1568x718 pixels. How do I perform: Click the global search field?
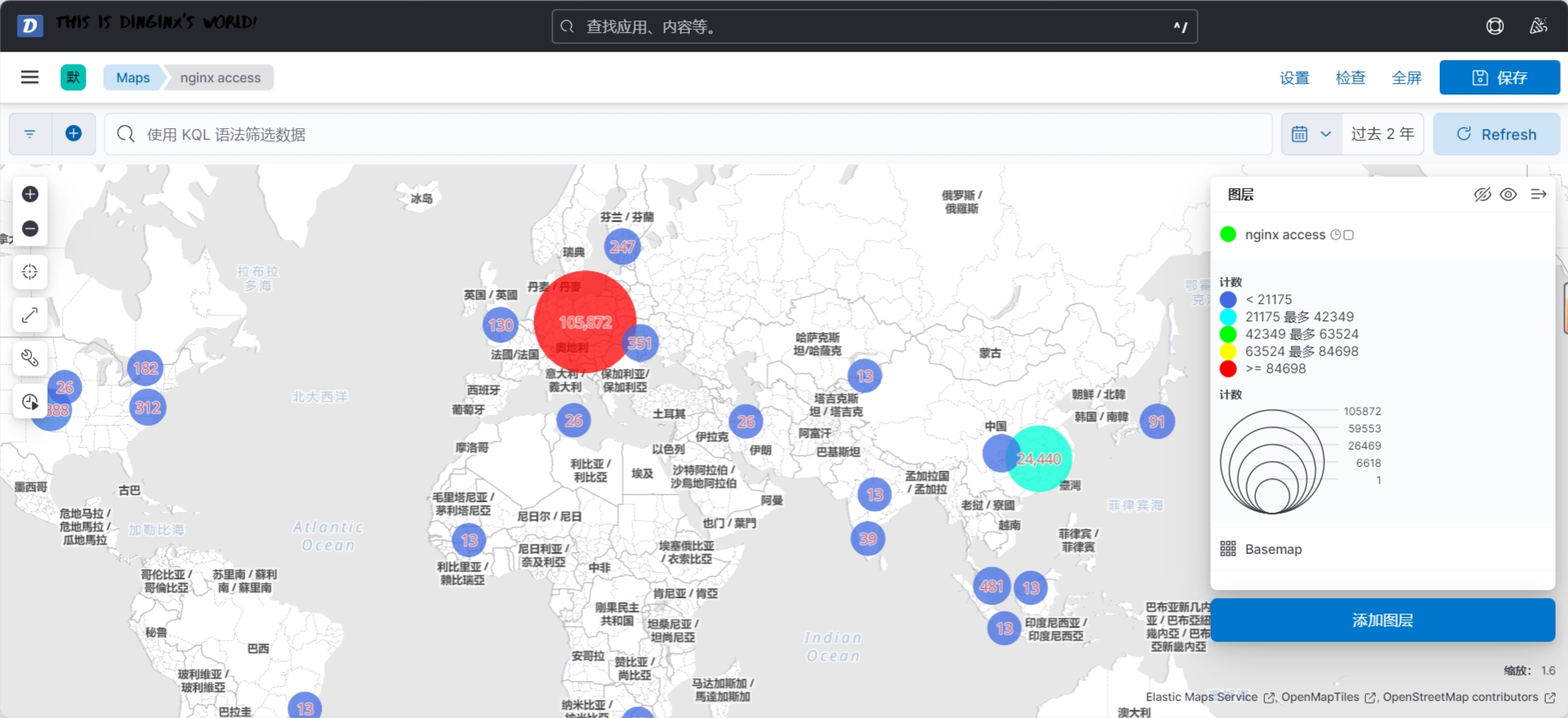click(874, 26)
